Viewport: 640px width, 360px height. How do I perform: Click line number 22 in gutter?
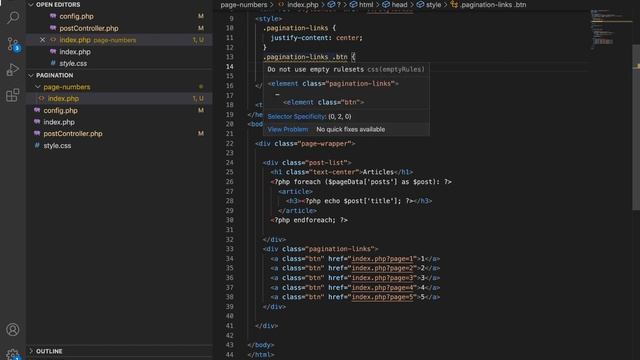[x=229, y=144]
